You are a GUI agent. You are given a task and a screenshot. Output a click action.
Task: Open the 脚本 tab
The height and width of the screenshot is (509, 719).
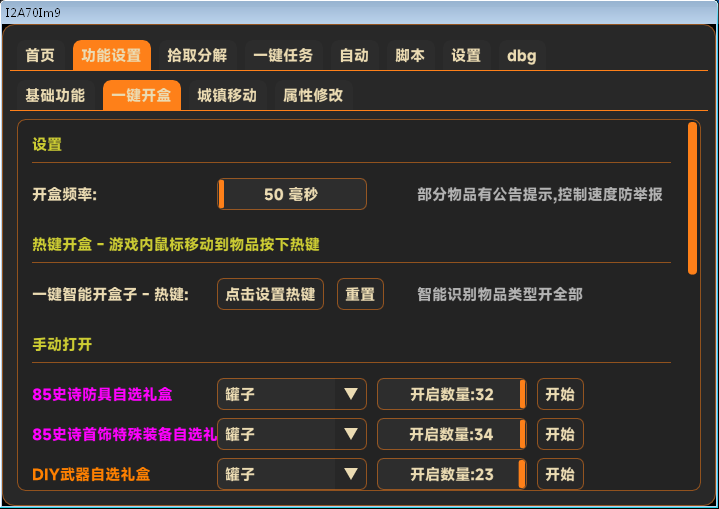pos(410,56)
